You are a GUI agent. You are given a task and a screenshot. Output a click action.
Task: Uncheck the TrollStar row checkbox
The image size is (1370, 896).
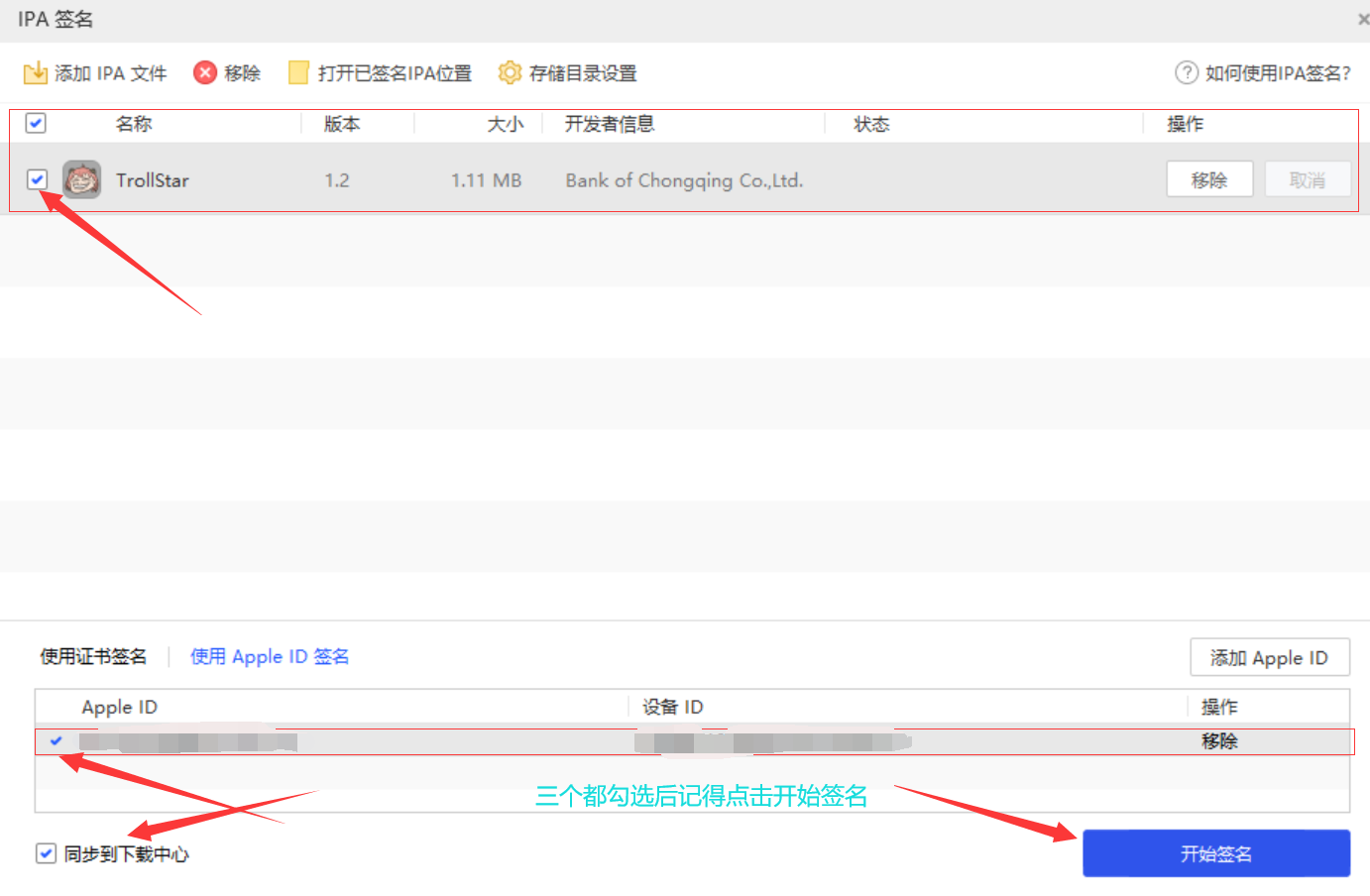(37, 179)
